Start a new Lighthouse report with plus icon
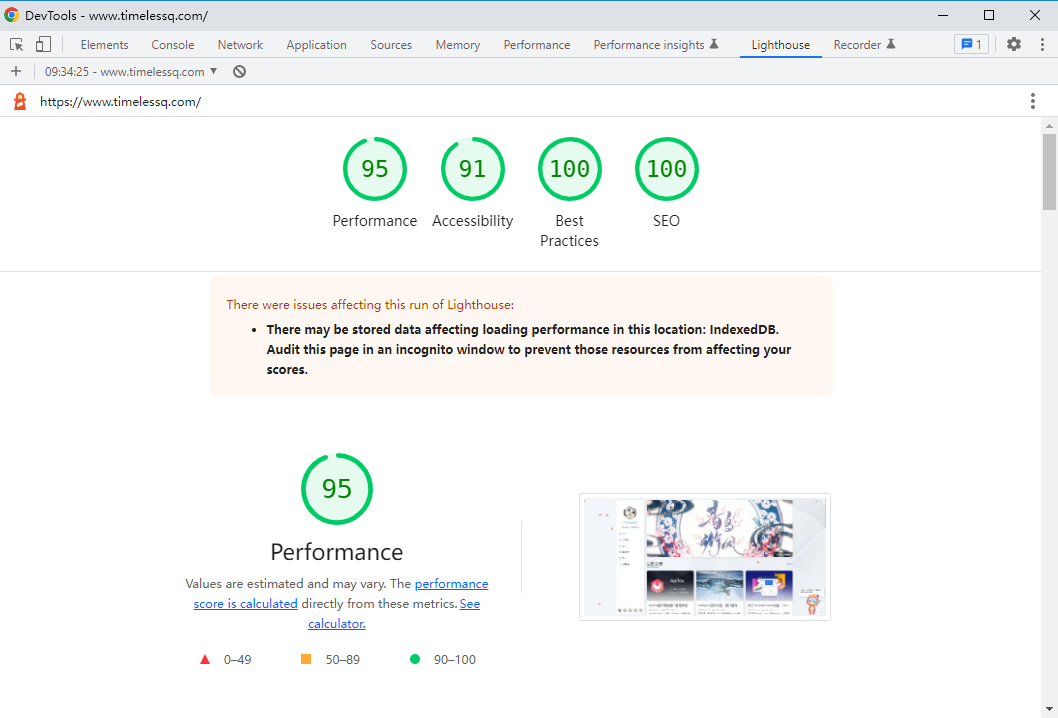1058x718 pixels. (16, 72)
